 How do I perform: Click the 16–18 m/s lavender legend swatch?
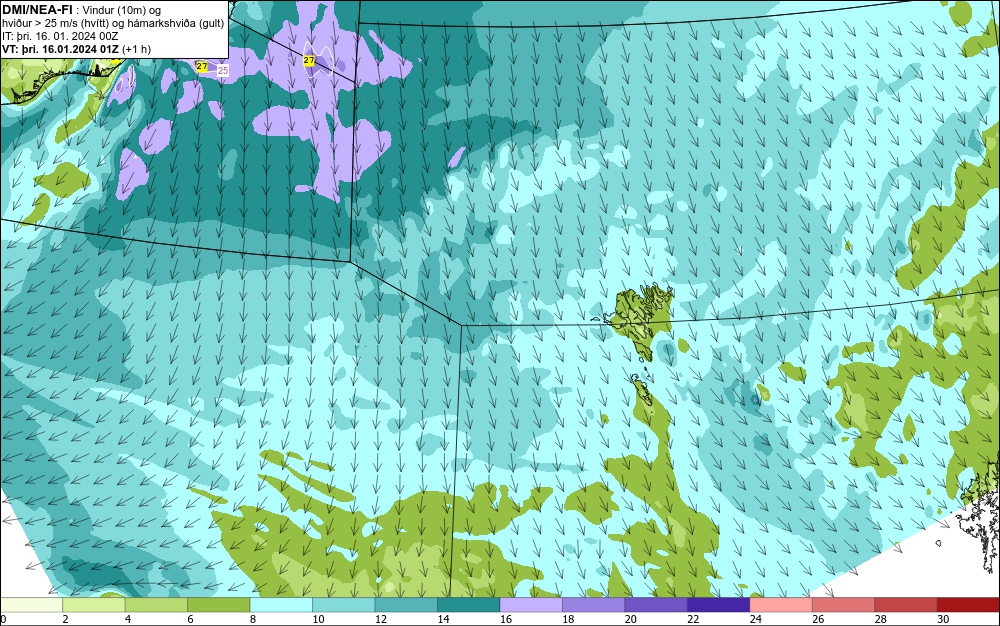click(x=531, y=605)
